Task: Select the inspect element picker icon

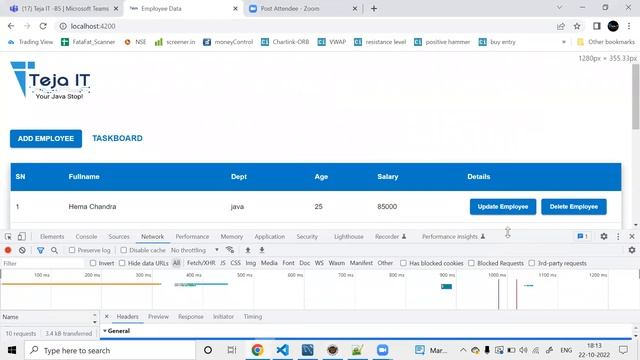Action: (8, 237)
